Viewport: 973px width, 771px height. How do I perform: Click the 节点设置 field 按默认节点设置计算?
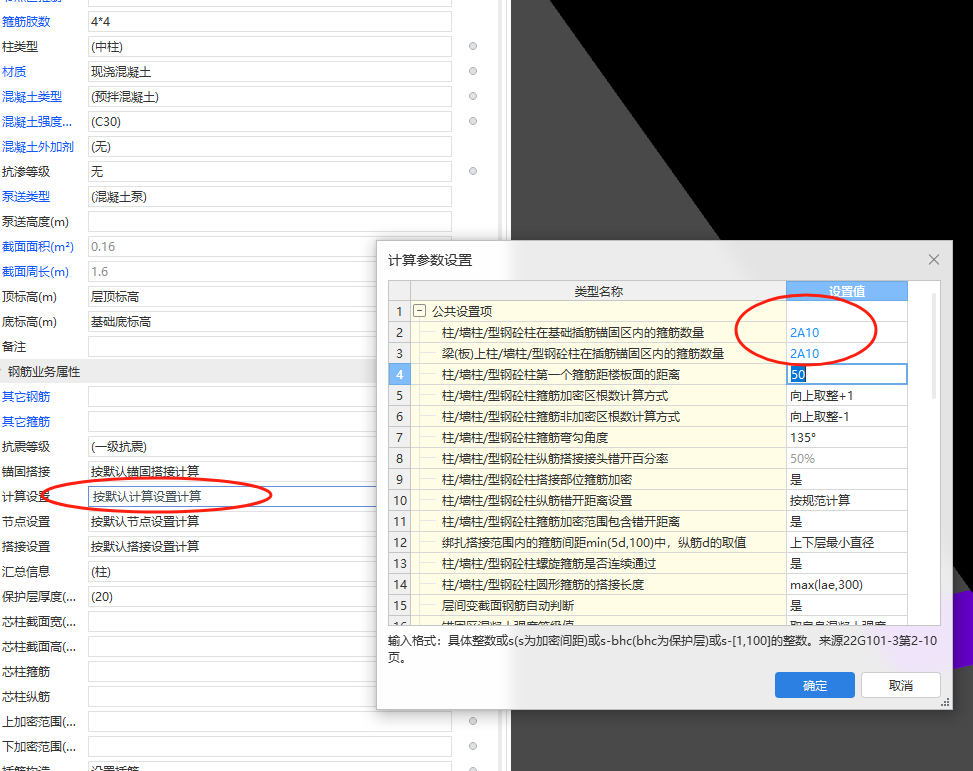pyautogui.click(x=233, y=521)
